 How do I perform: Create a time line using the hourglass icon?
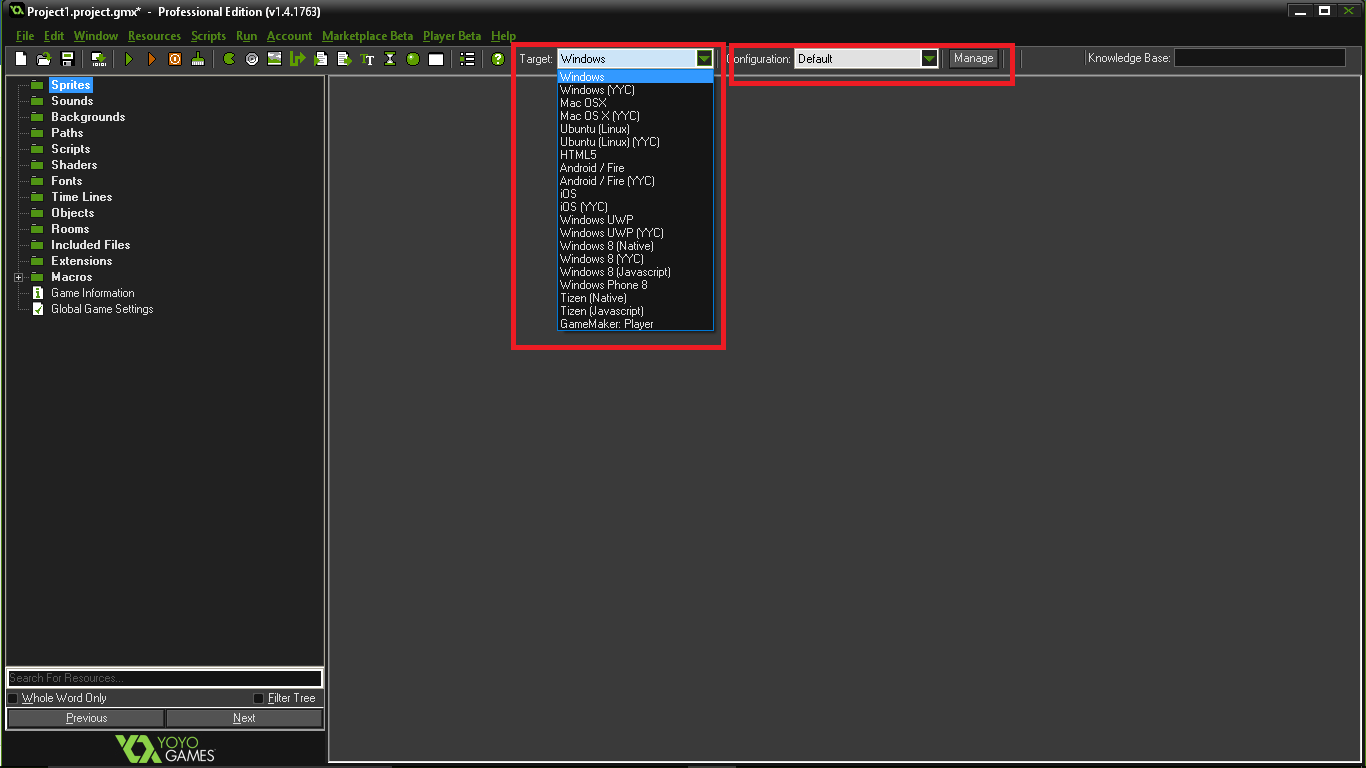(390, 59)
